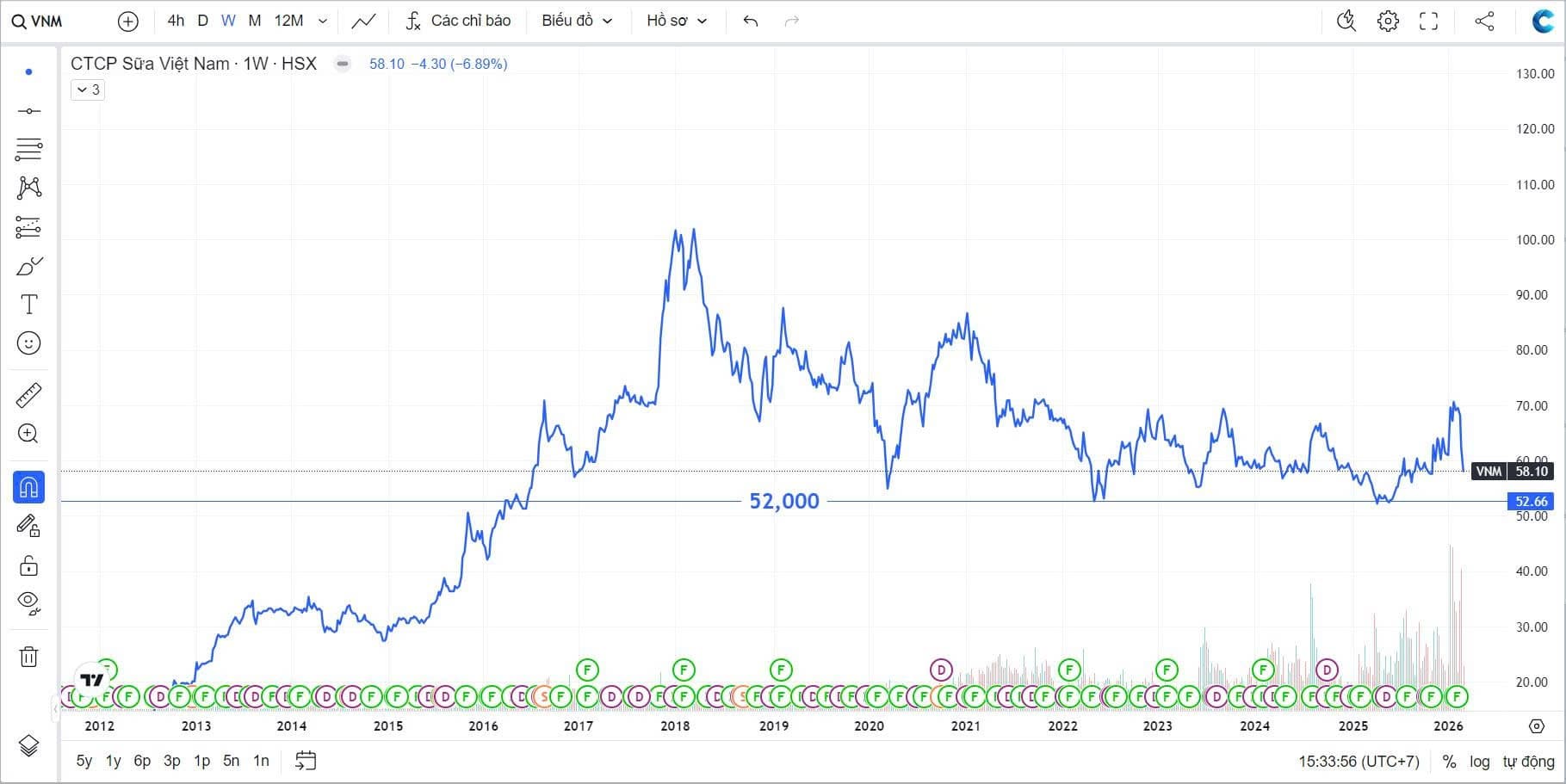Select the trend line tool
Image resolution: width=1566 pixels, height=784 pixels.
[28, 111]
